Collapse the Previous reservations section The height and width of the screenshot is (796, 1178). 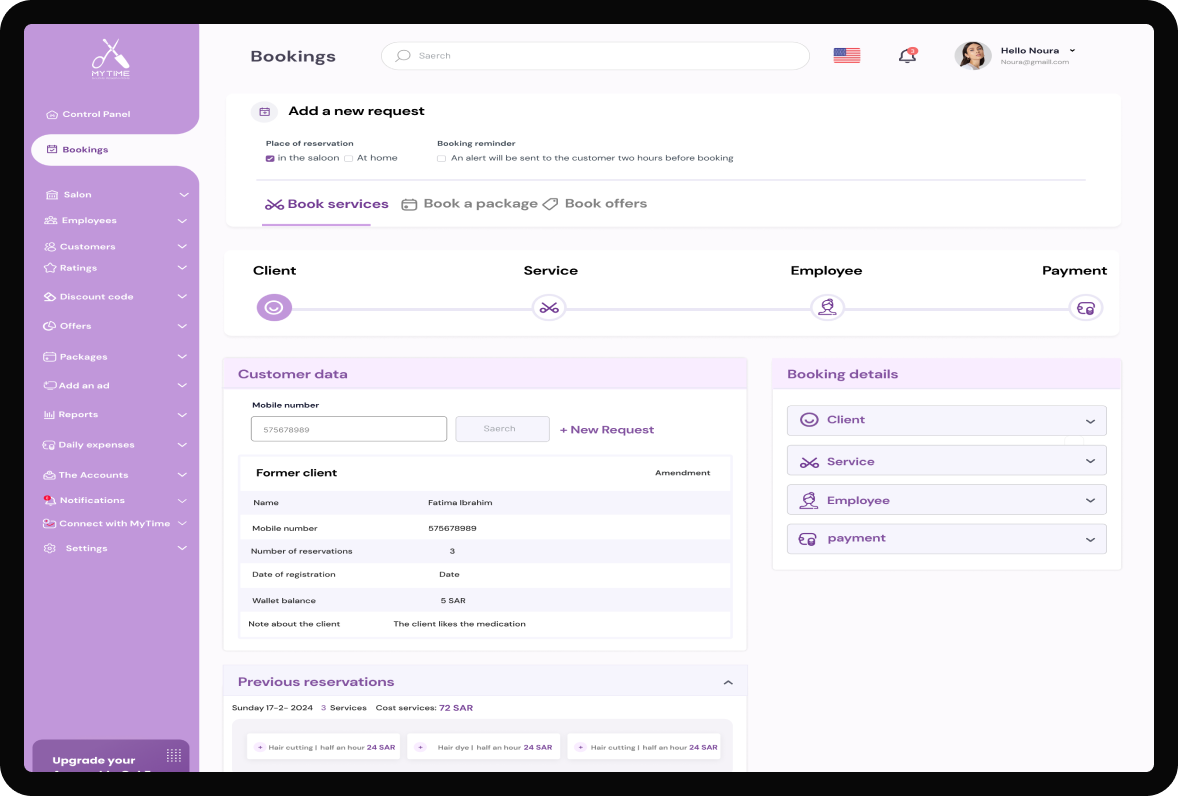728,683
